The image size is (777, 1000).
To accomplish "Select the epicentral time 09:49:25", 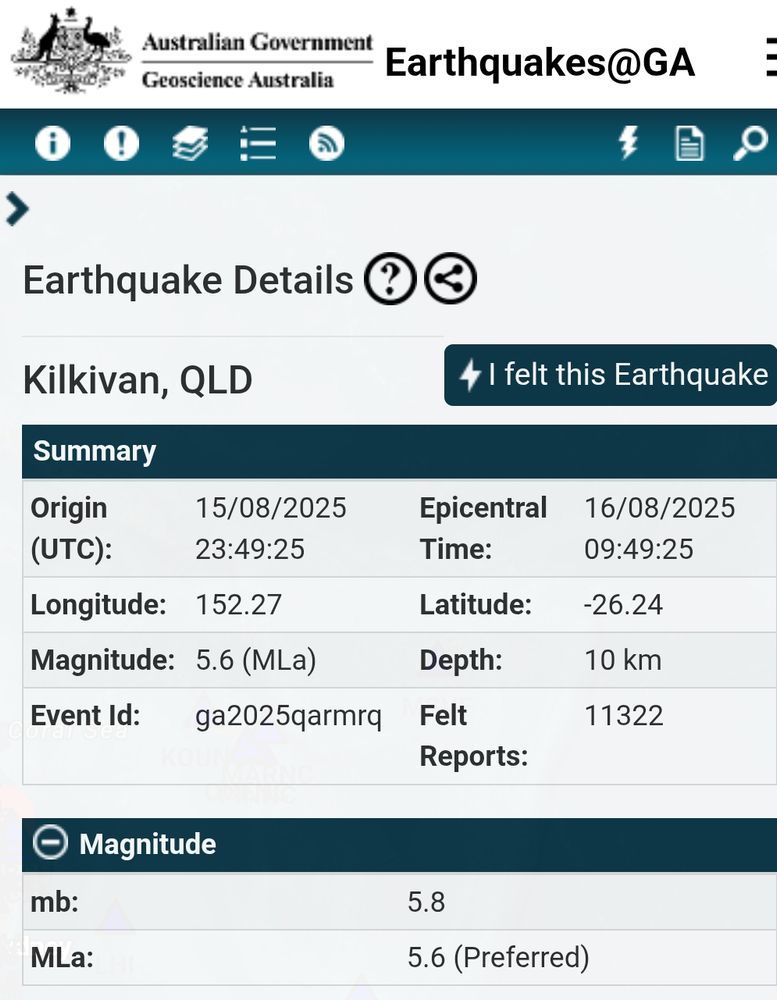I will (x=639, y=549).
